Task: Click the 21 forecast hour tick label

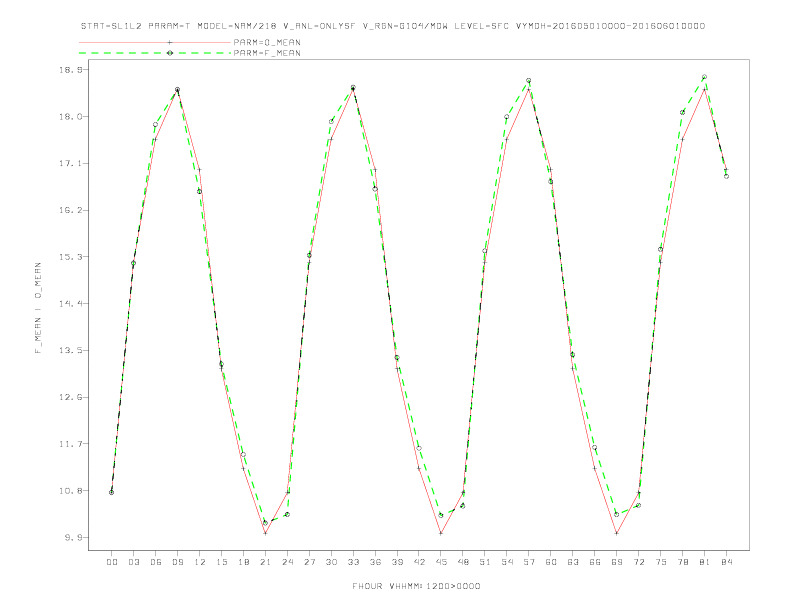Action: pos(265,562)
